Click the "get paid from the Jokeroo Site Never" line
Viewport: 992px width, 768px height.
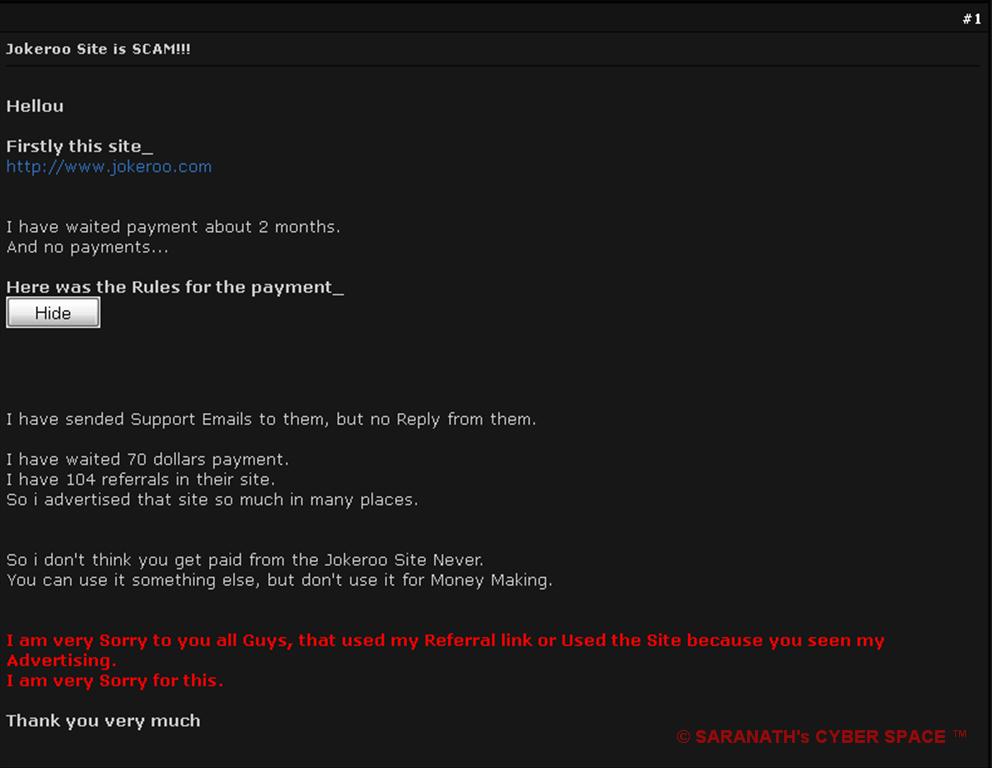245,560
